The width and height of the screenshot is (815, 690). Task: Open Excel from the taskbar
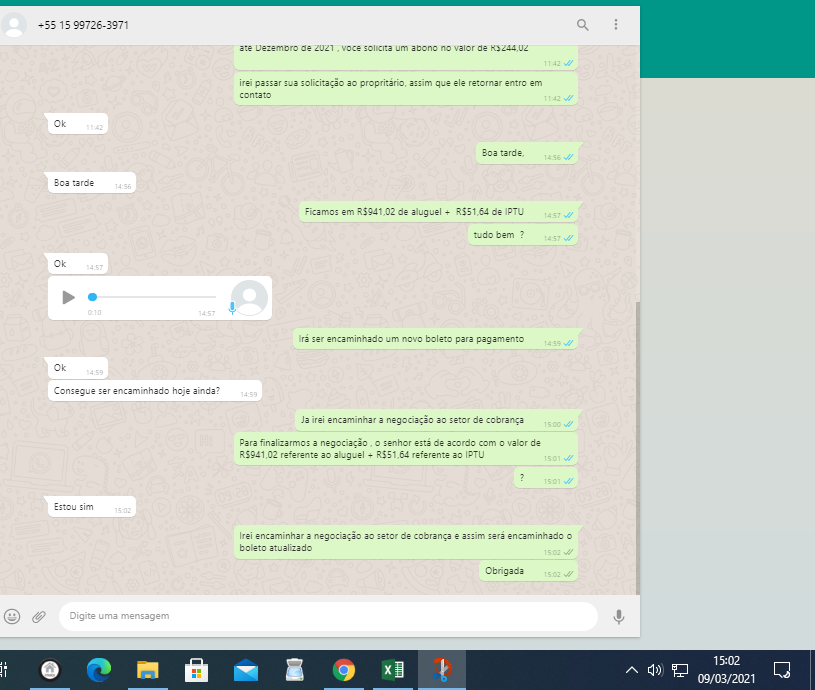(392, 670)
